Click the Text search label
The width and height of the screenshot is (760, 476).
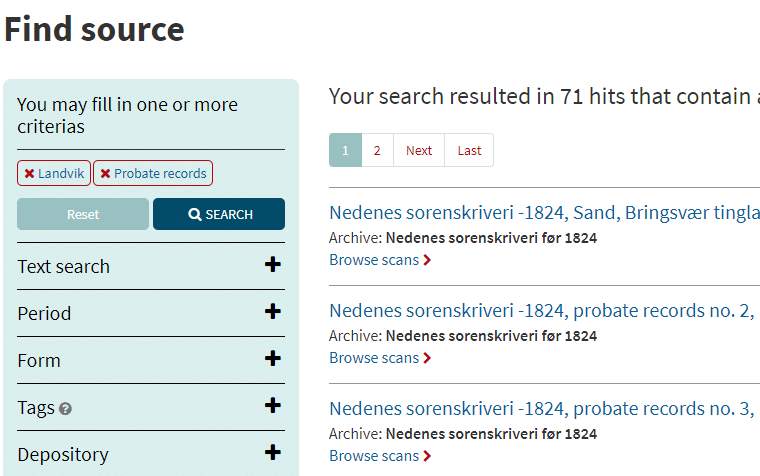pyautogui.click(x=63, y=267)
